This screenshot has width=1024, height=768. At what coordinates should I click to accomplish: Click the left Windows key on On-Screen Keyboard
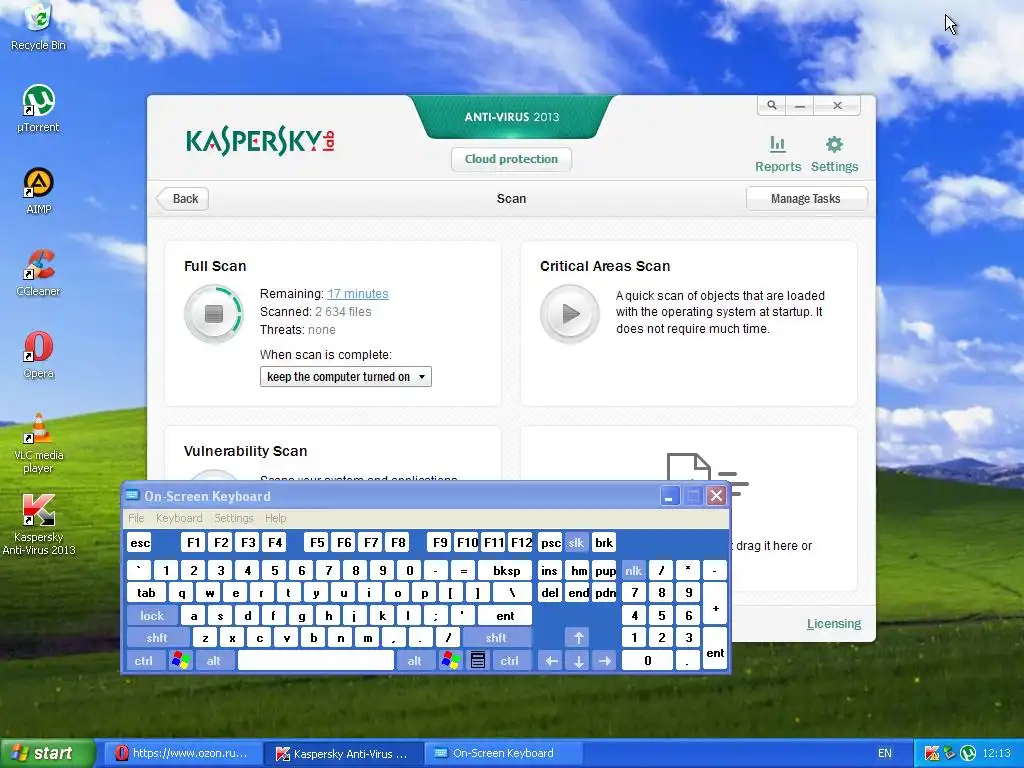(180, 661)
